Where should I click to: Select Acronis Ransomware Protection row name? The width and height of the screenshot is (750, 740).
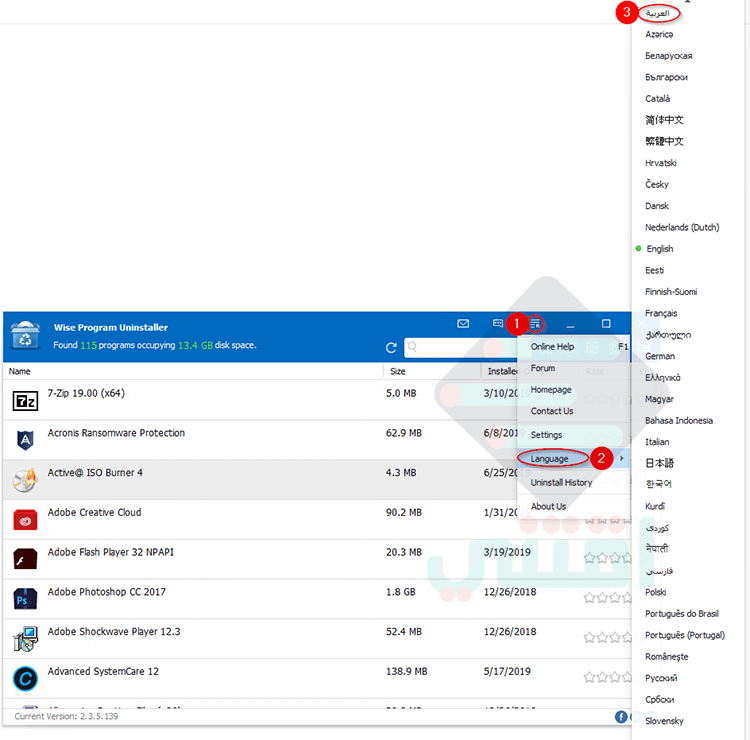116,433
